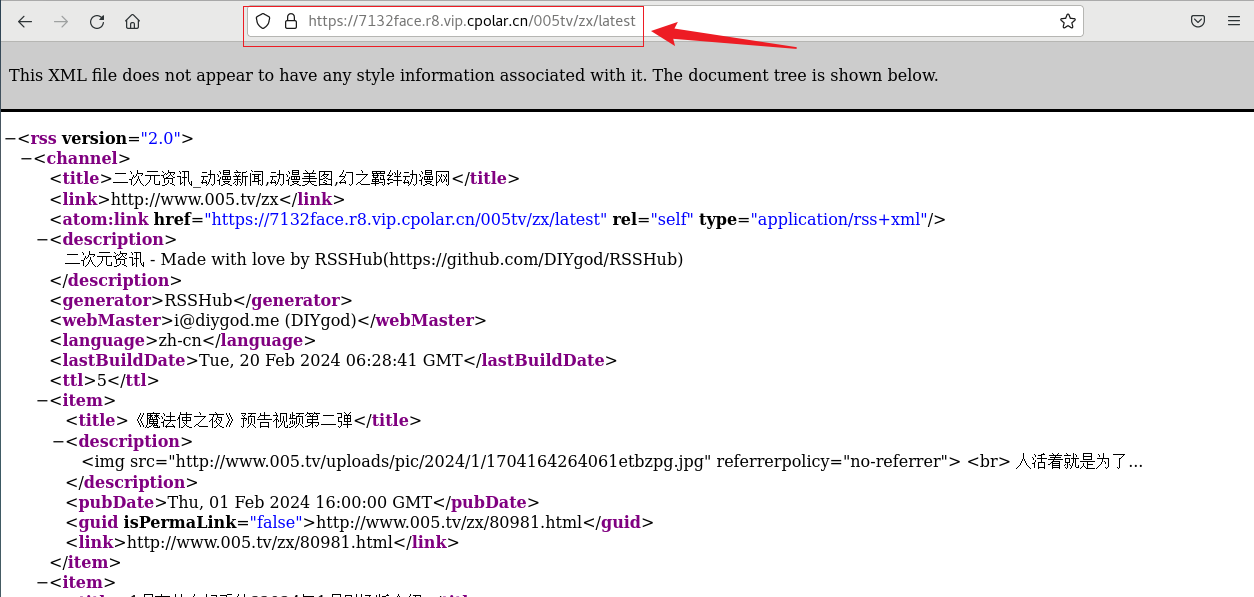Bookmark this page with the star
This screenshot has width=1254, height=597.
pyautogui.click(x=1067, y=21)
